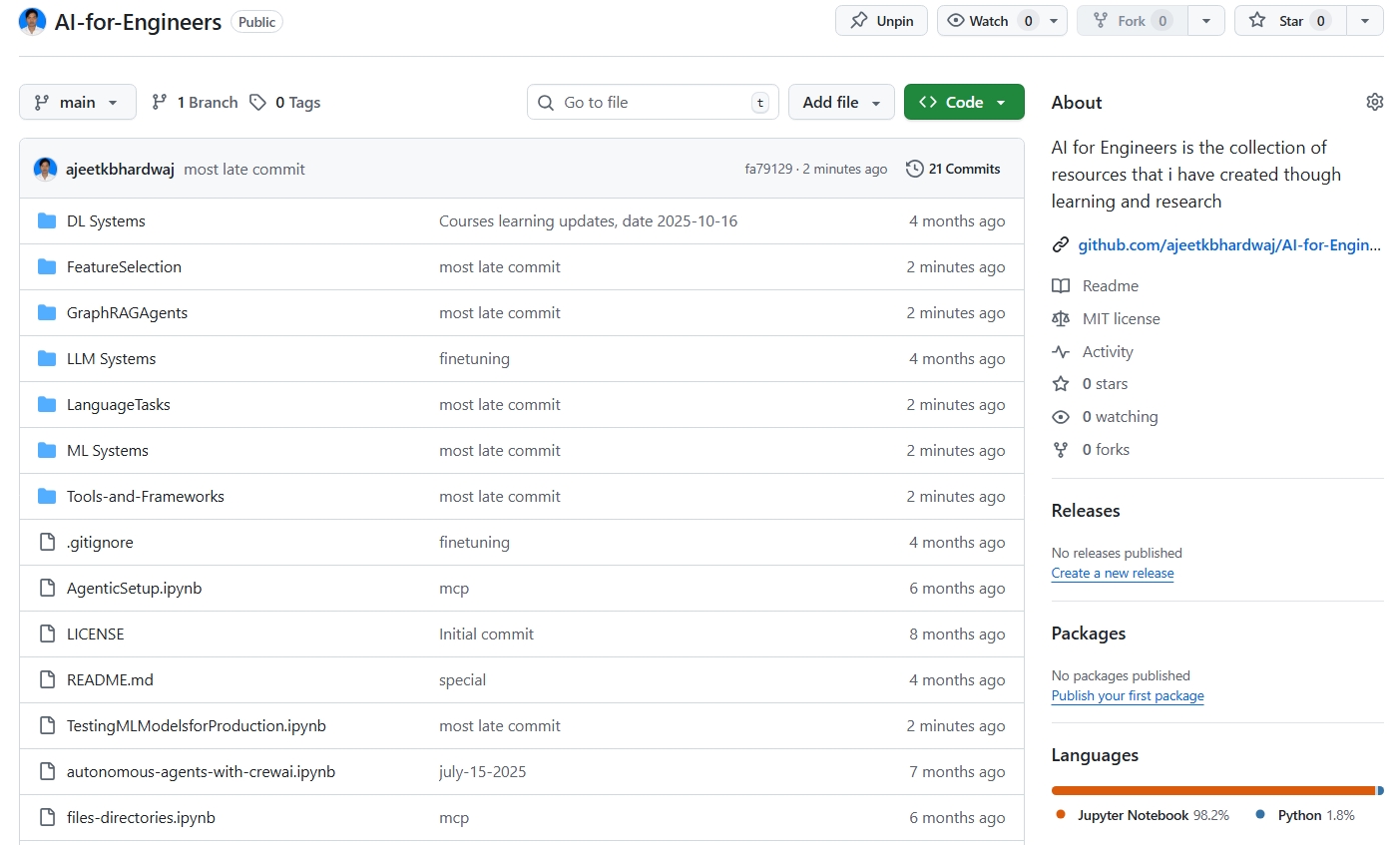Open the About settings gear icon
The image size is (1400, 845).
(x=1374, y=102)
